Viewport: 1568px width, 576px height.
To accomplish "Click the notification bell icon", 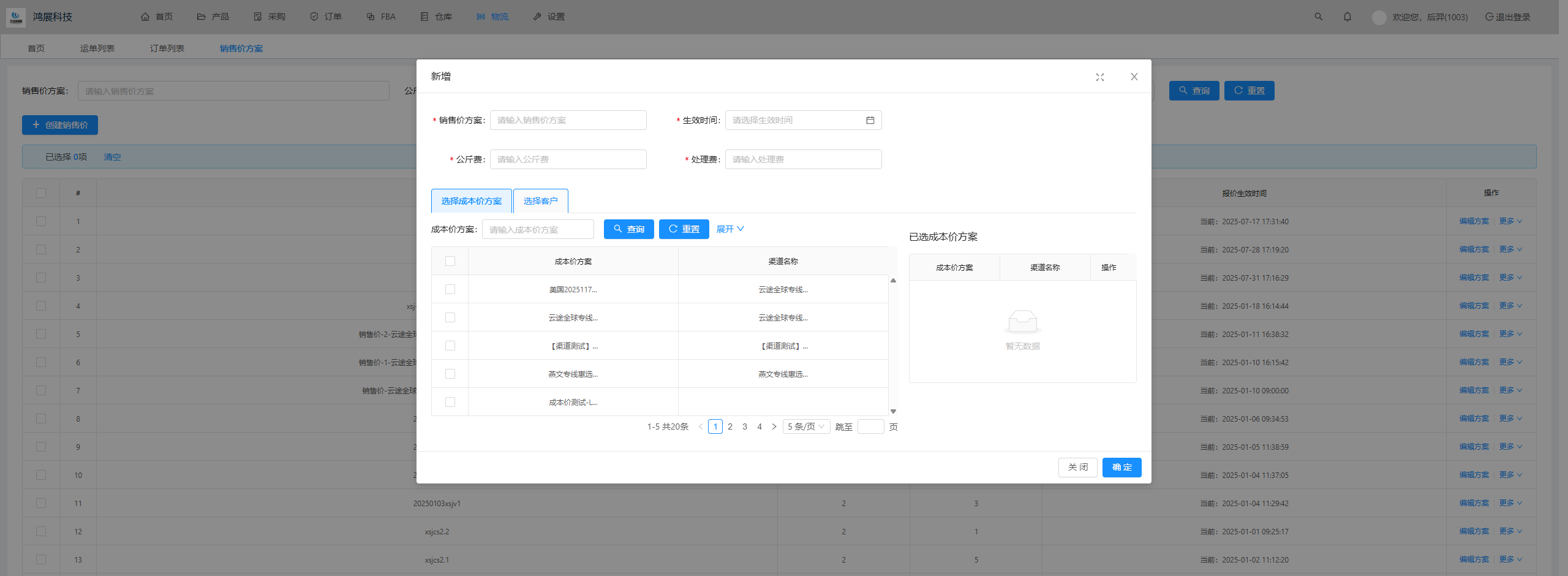I will coord(1347,17).
